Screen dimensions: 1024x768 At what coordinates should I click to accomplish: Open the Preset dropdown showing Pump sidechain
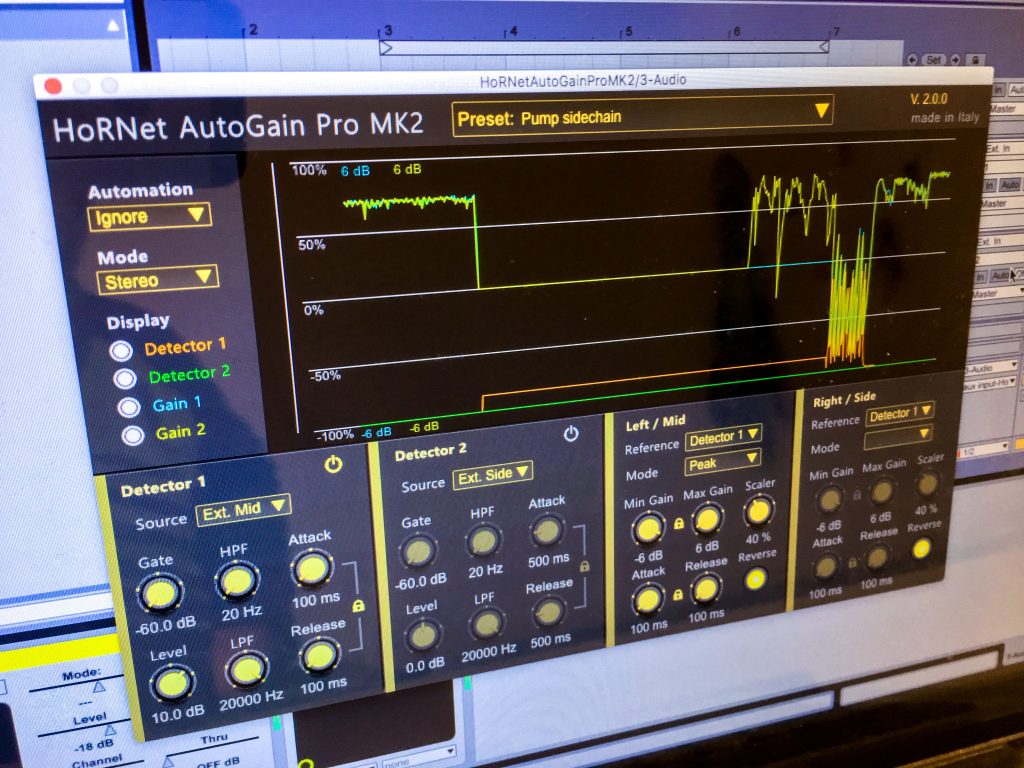[640, 113]
